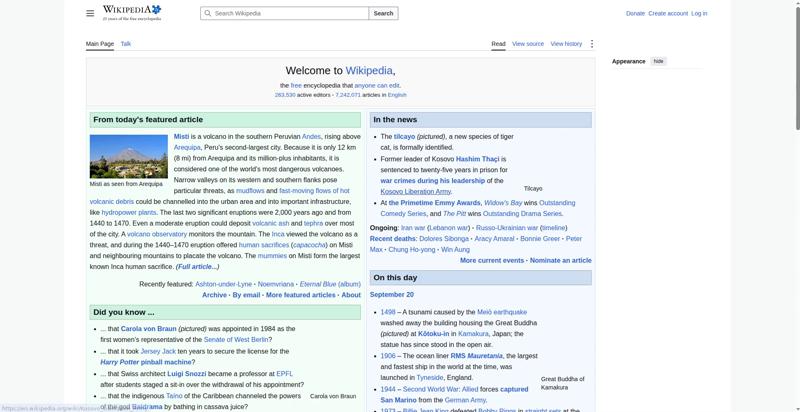The width and height of the screenshot is (800, 412).
Task: Click the 'Misti as seen from Arequipa' caption
Action: (x=126, y=184)
